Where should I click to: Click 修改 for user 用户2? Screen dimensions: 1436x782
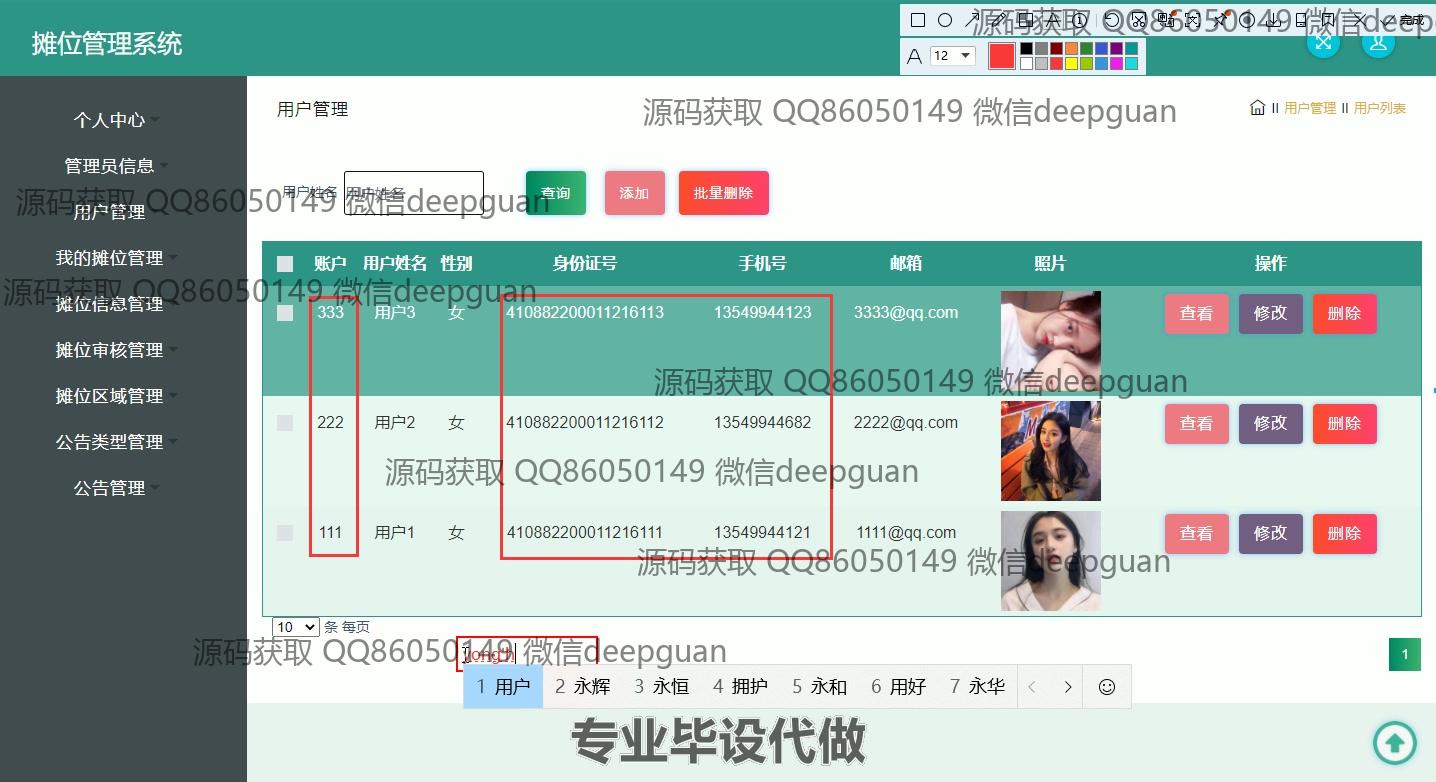1270,423
